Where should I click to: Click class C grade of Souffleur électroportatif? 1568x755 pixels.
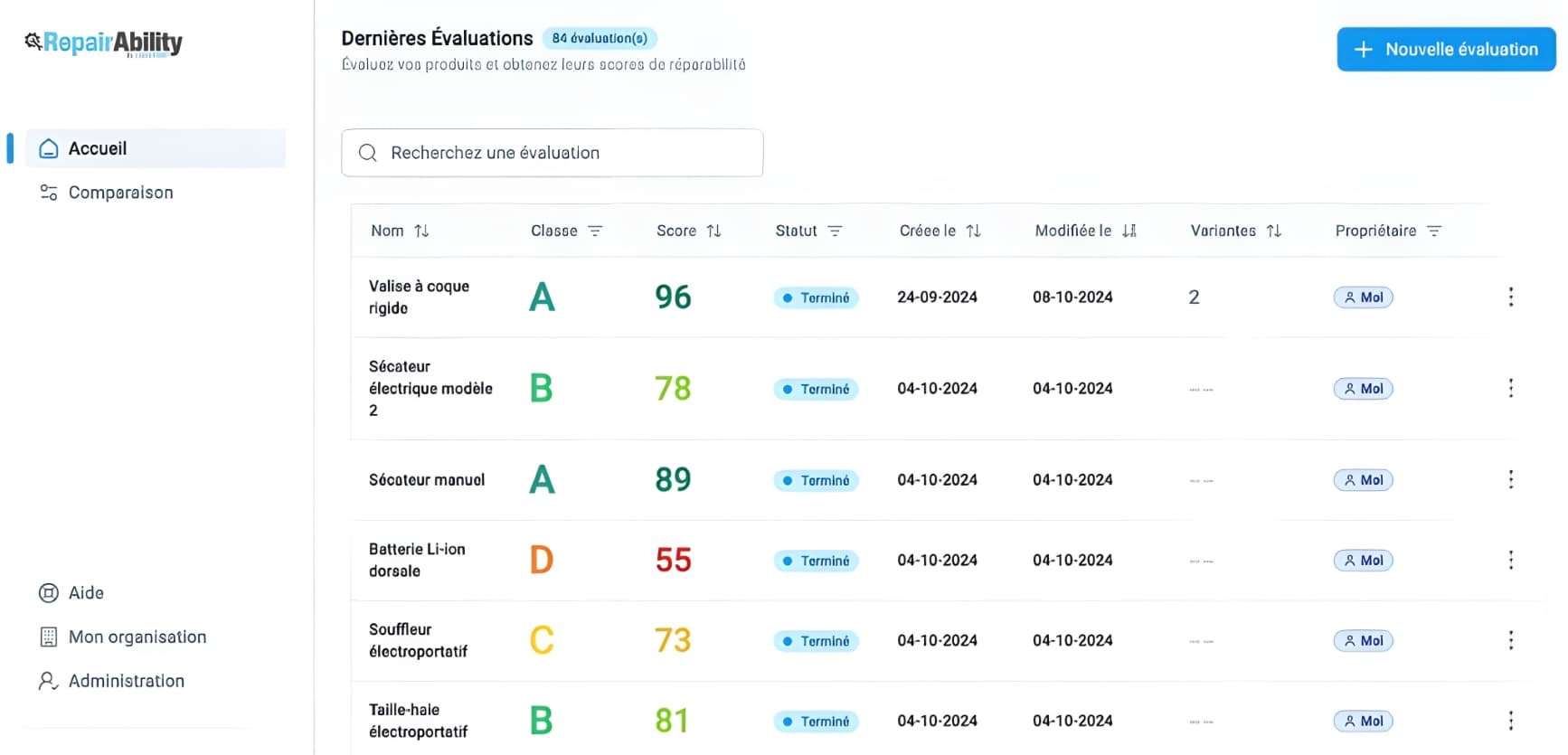point(541,640)
